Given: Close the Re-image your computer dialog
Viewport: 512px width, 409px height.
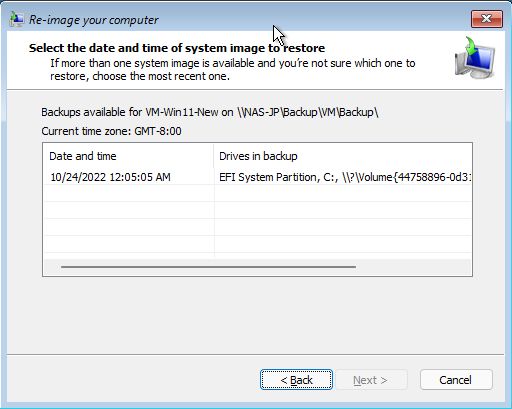Looking at the screenshot, I should (x=487, y=19).
